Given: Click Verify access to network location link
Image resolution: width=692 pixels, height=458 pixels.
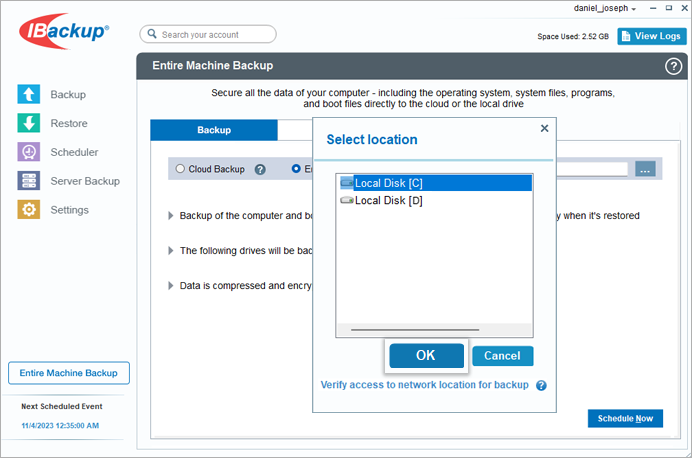Looking at the screenshot, I should click(x=425, y=385).
